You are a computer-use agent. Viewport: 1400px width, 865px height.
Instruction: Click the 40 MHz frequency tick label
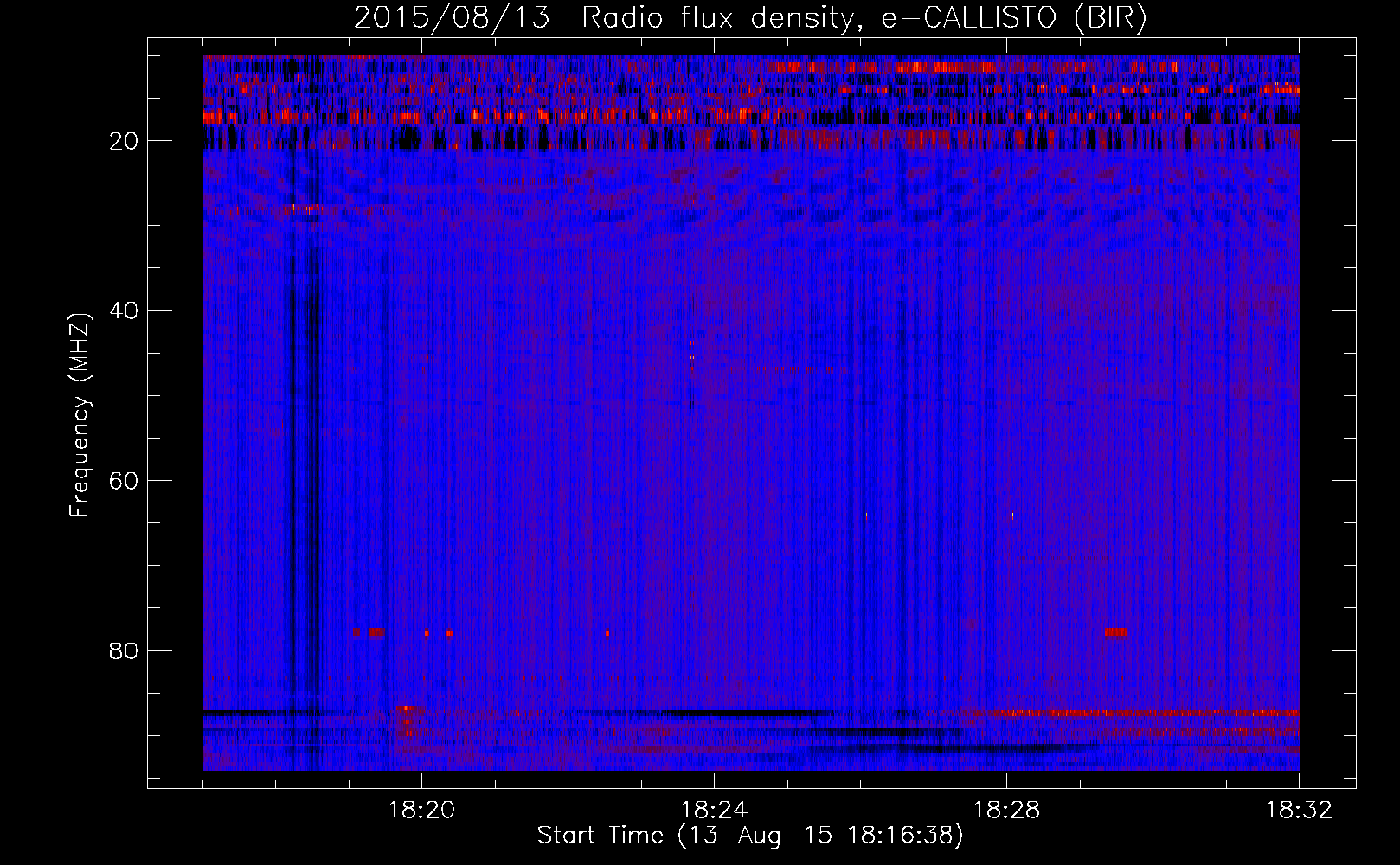pyautogui.click(x=124, y=311)
